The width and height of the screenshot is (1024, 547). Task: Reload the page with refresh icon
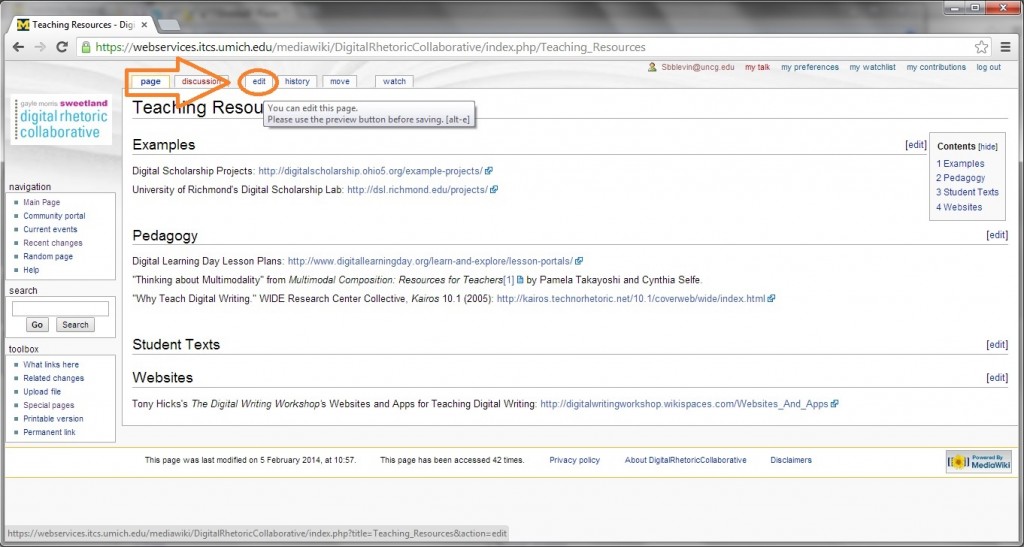(62, 47)
